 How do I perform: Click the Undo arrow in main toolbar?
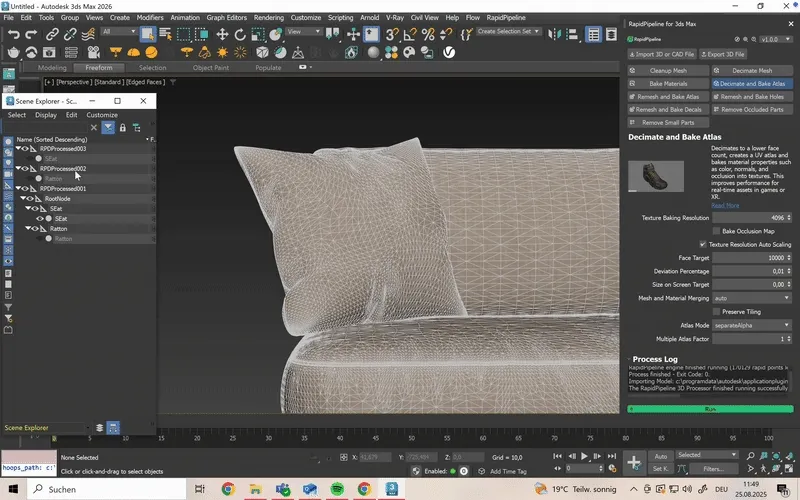[x=13, y=34]
